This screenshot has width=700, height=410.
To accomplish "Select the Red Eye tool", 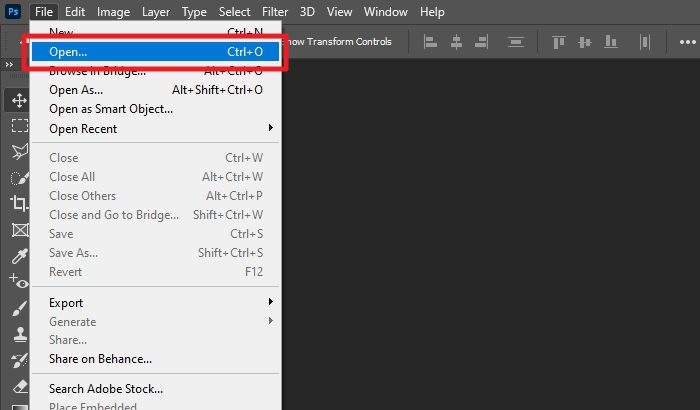I will point(19,281).
